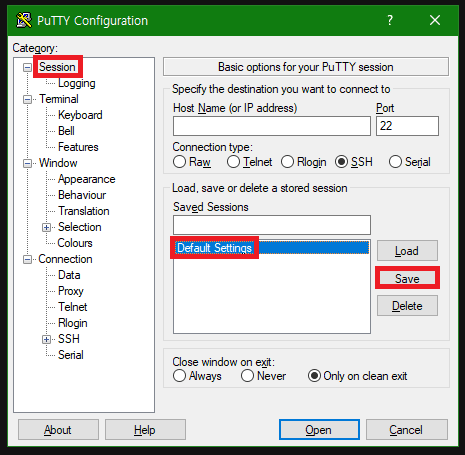The height and width of the screenshot is (455, 465).
Task: Select the Telnet connection type
Action: 249,162
